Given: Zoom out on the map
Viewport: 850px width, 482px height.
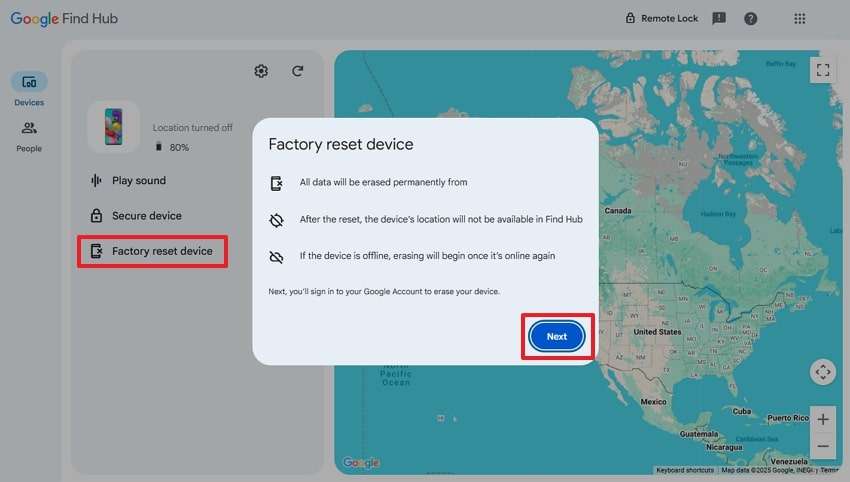Looking at the screenshot, I should pos(823,446).
